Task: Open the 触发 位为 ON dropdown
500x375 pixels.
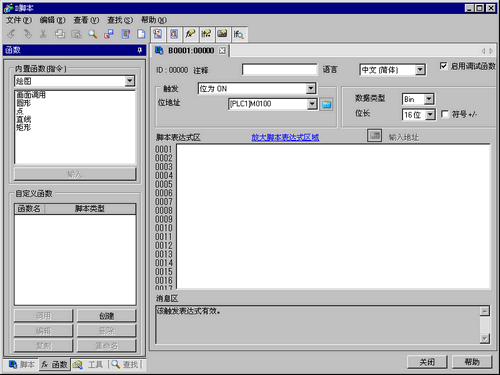Action: 311,89
